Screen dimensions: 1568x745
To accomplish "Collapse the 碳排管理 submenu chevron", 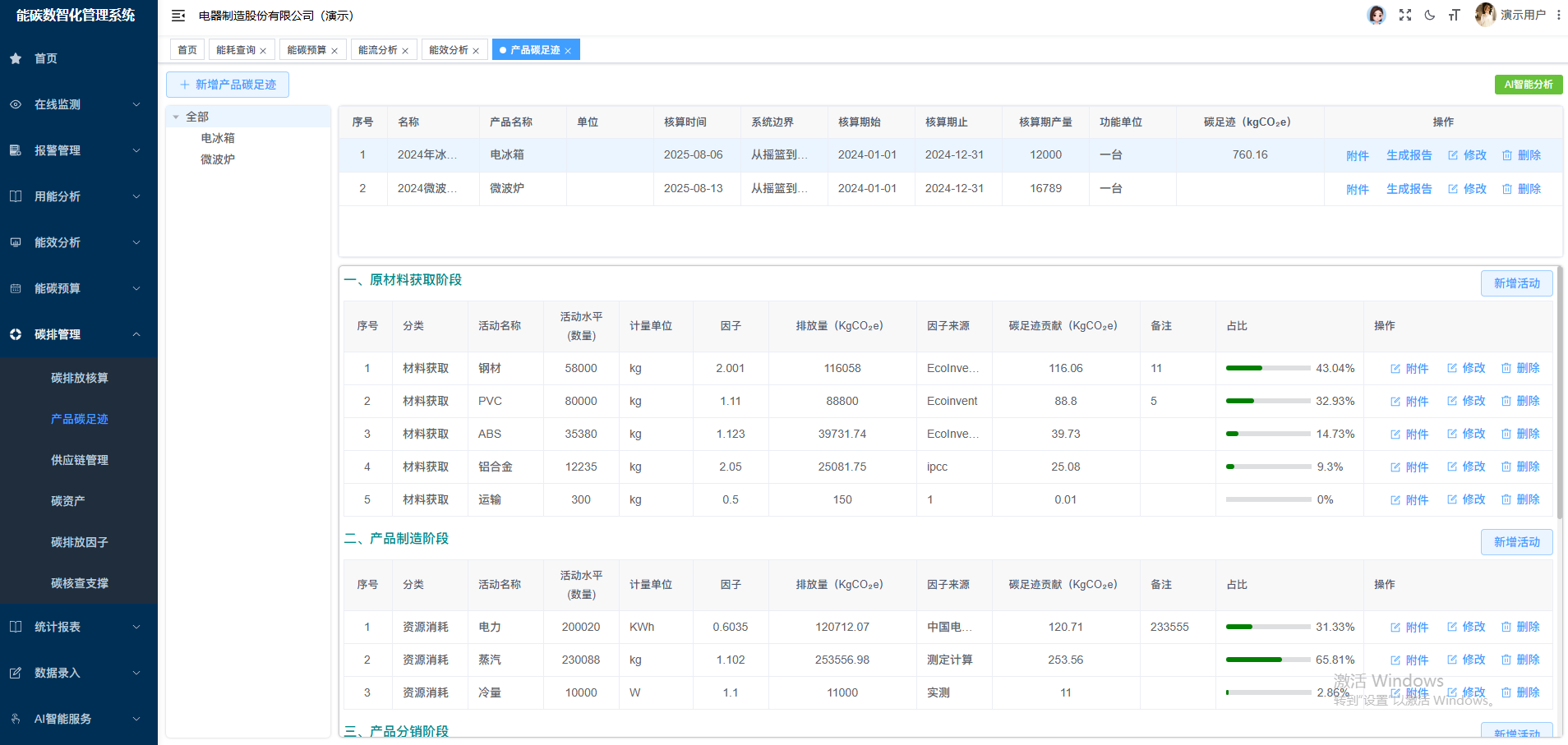I will coord(137,334).
